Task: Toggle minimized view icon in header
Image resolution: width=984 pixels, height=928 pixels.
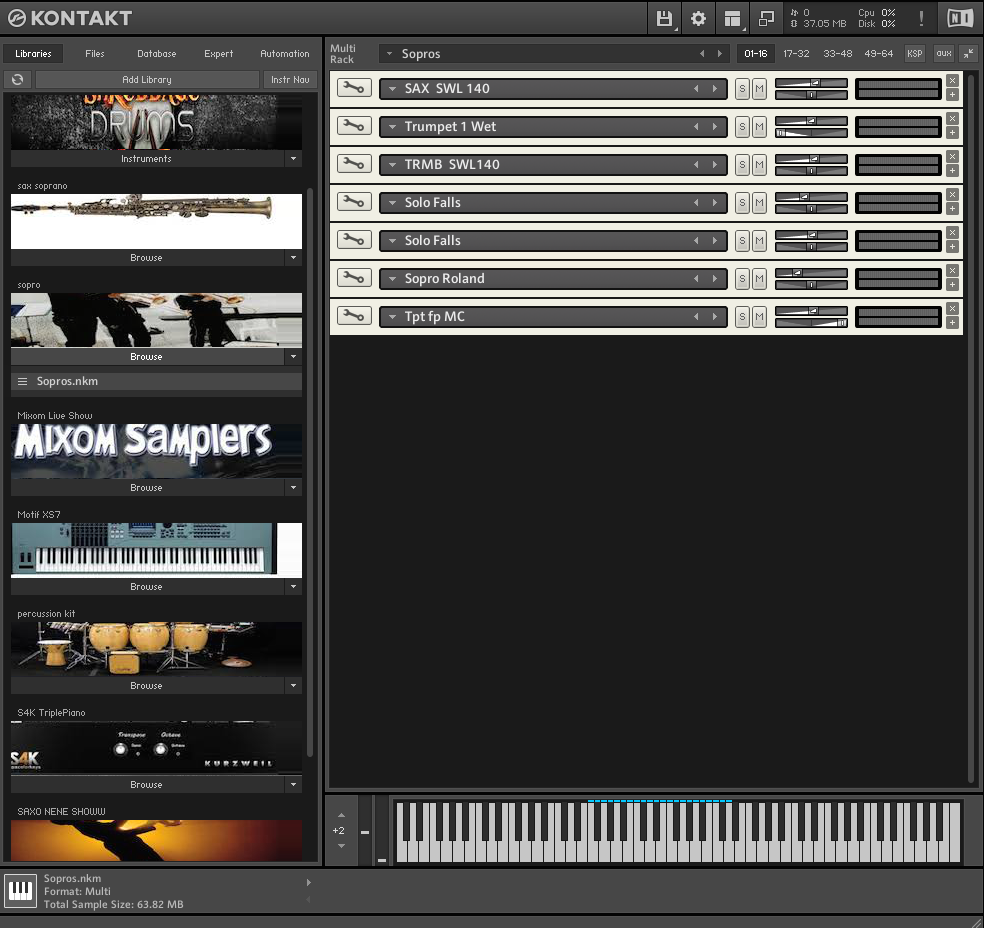Action: pos(766,18)
